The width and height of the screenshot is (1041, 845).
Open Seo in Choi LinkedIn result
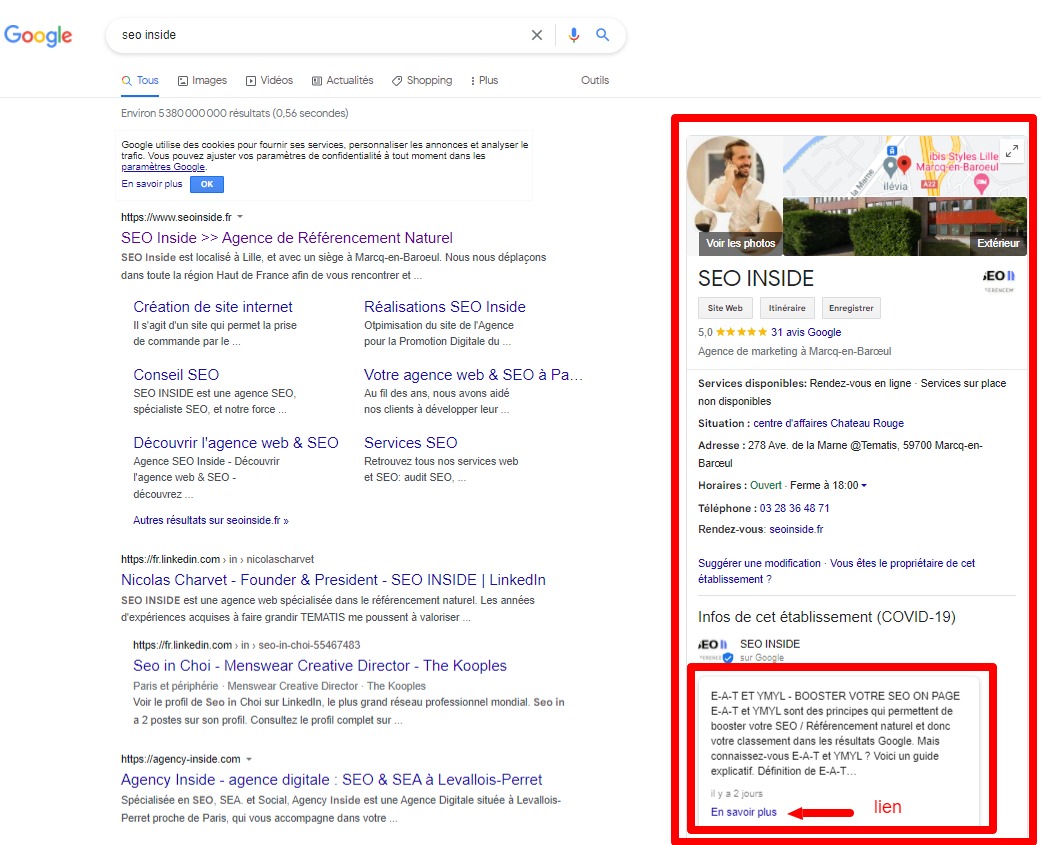[320, 666]
